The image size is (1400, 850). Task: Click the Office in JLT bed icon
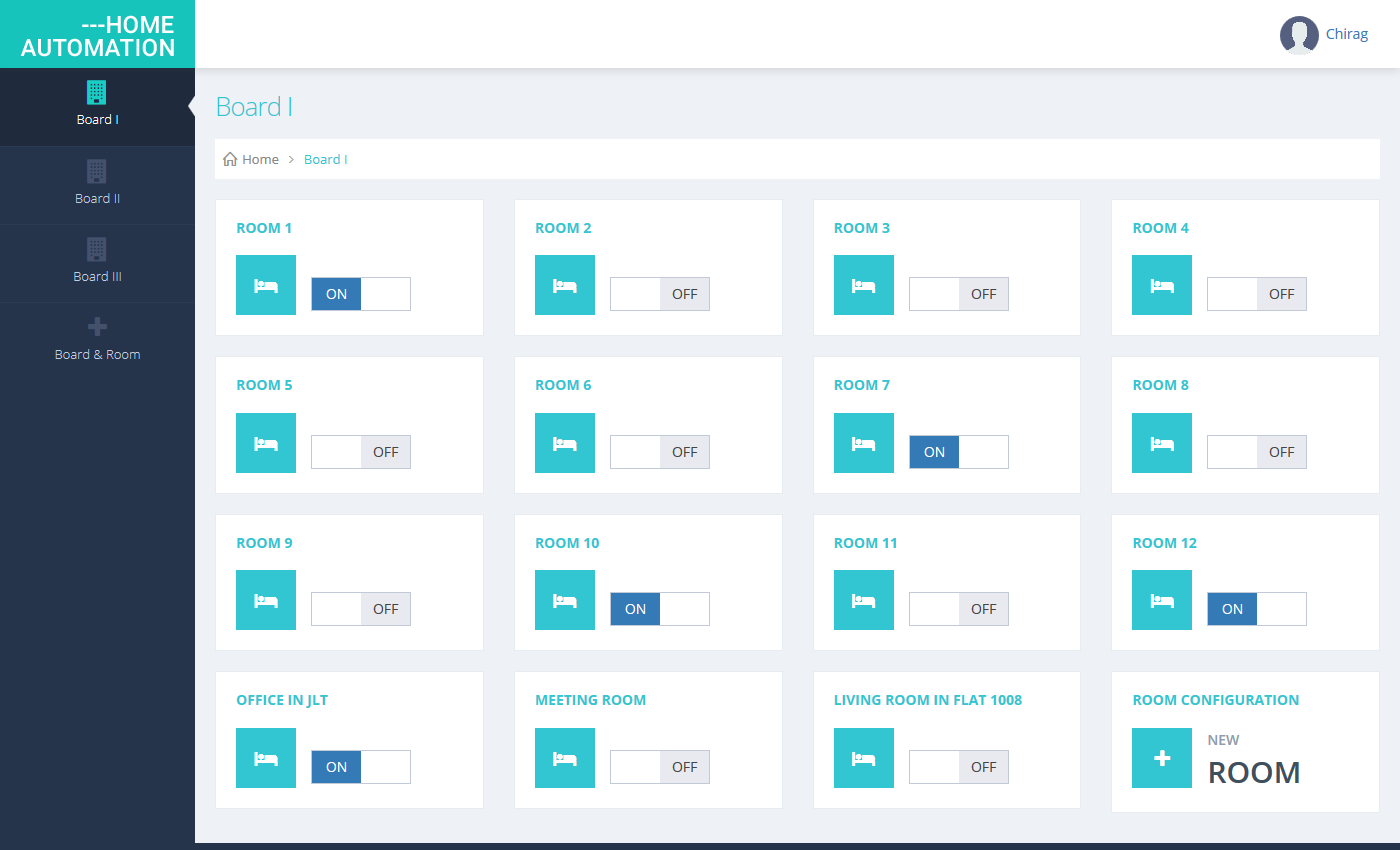coord(266,758)
